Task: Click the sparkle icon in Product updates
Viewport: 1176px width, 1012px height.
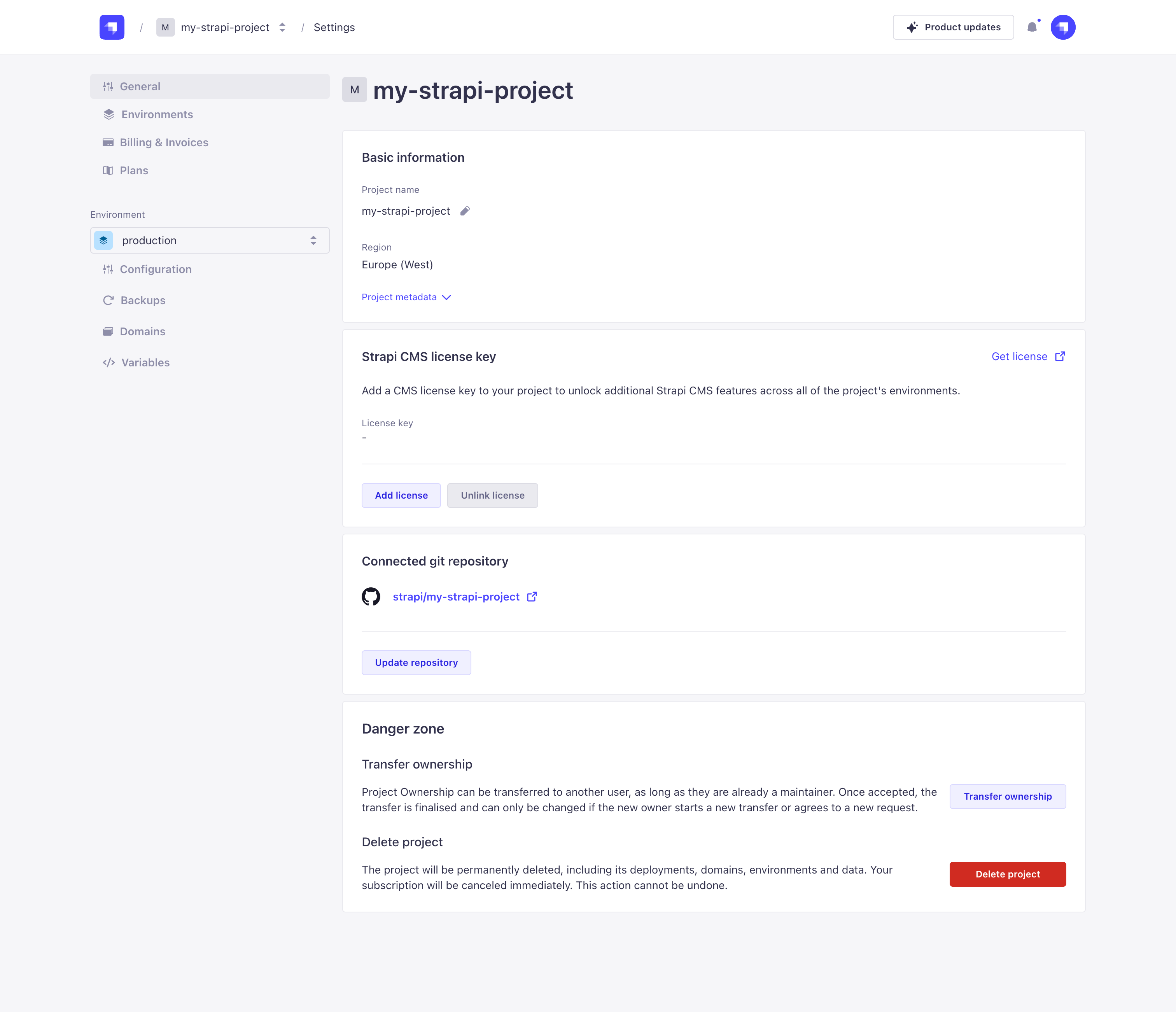Action: [x=912, y=27]
